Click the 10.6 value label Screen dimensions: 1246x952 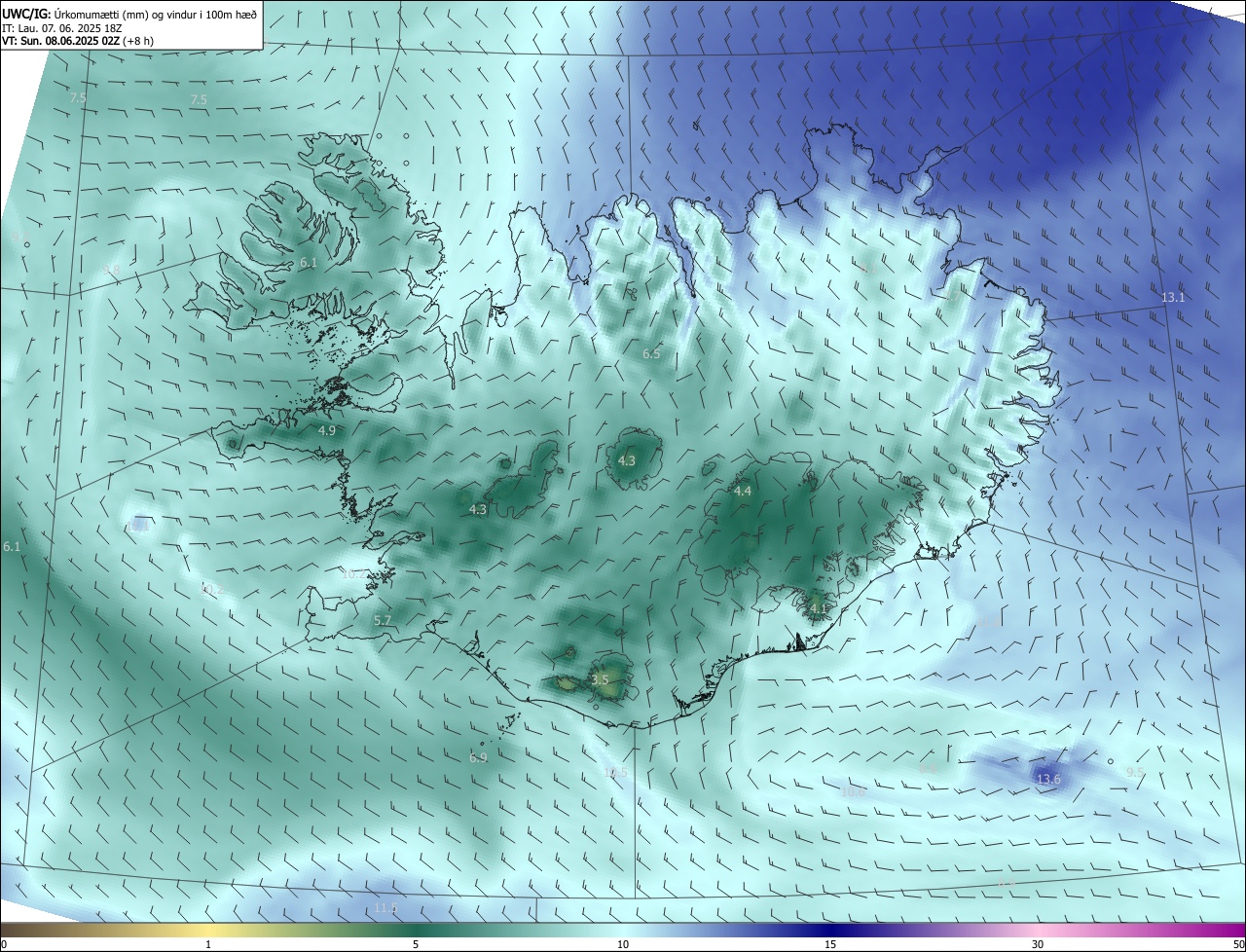tap(853, 792)
